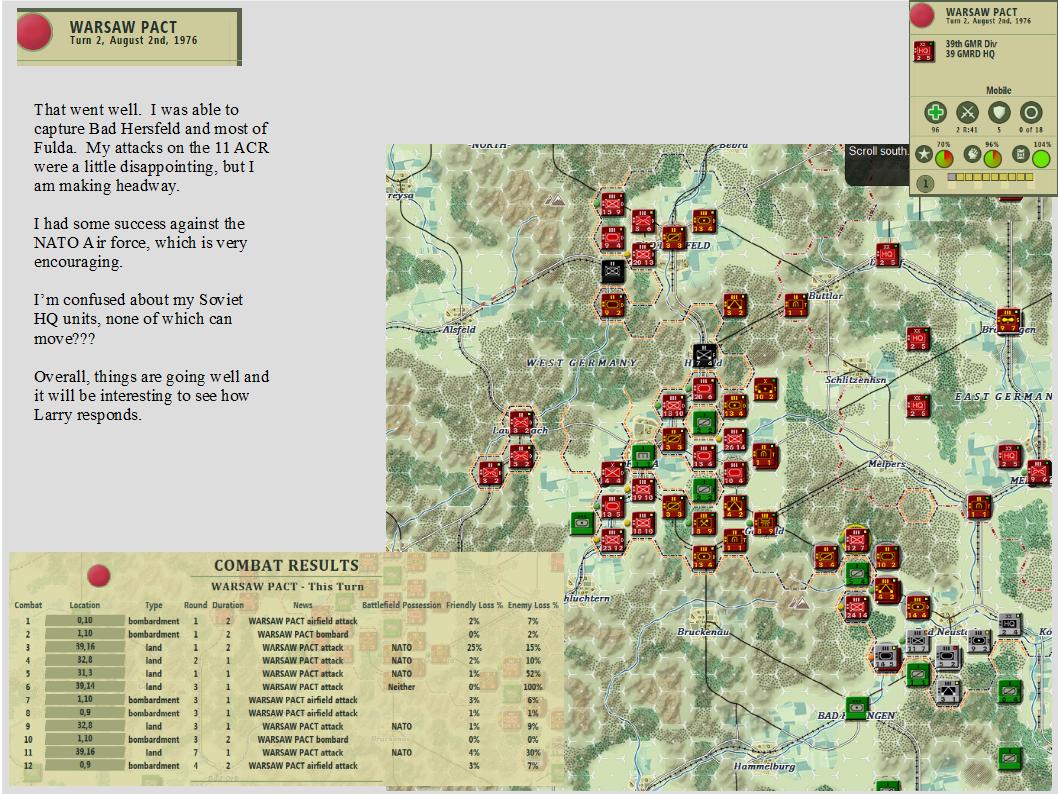Image resolution: width=1058 pixels, height=794 pixels.
Task: Select the 1-1 unit at Buttlar
Action: coord(796,305)
